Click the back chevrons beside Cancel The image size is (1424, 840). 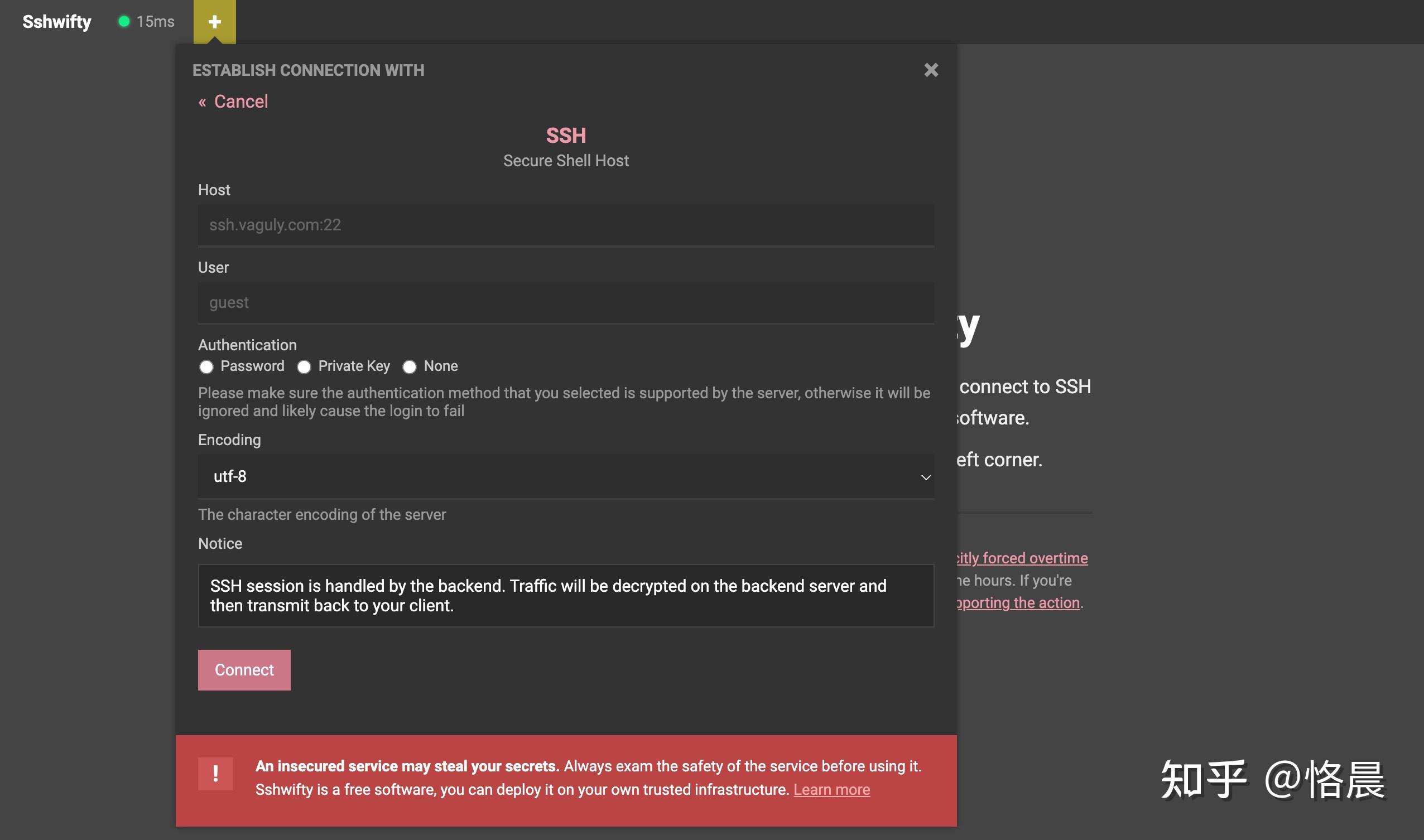coord(202,103)
